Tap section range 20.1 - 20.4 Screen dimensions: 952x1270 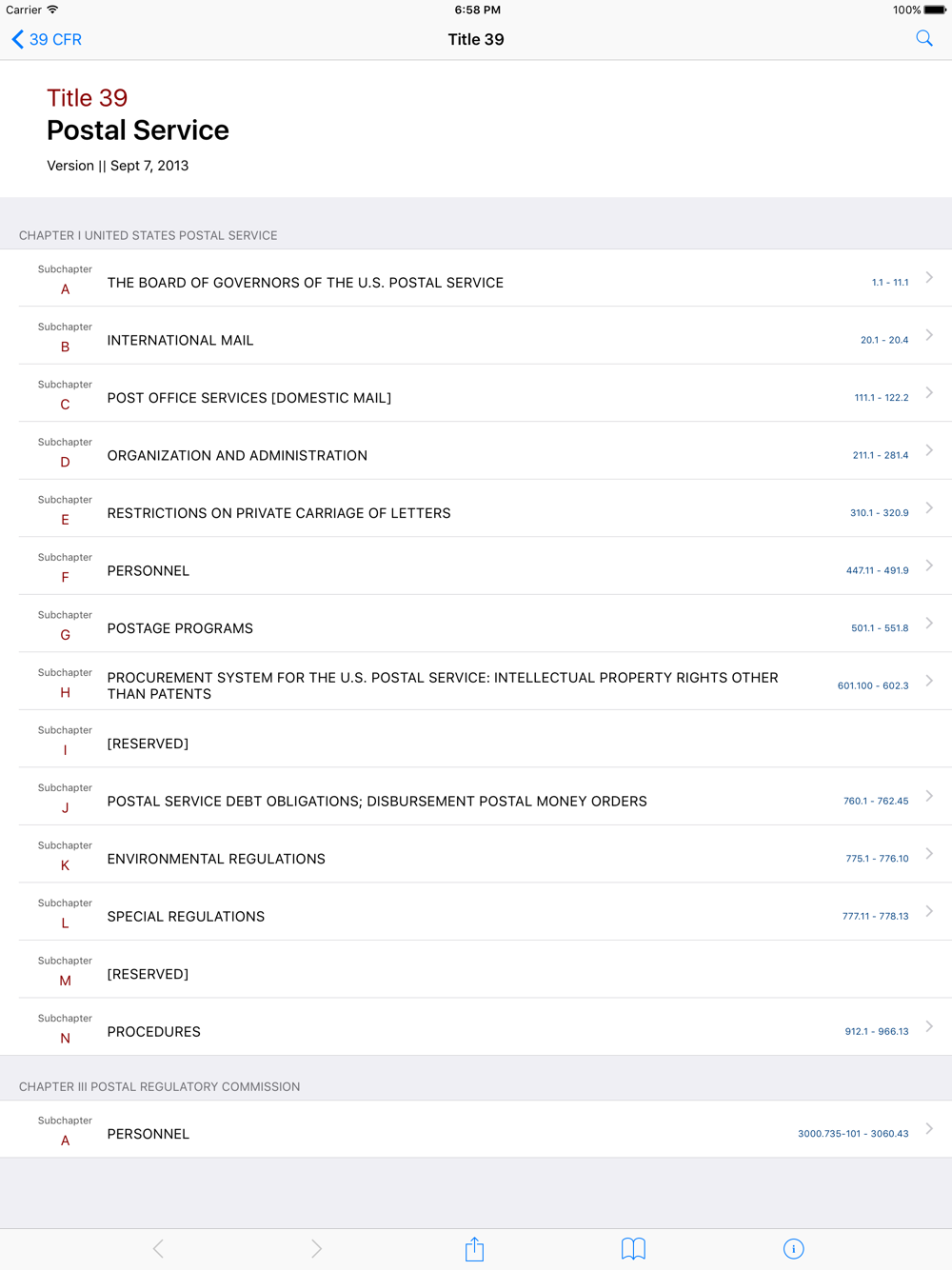click(x=884, y=340)
